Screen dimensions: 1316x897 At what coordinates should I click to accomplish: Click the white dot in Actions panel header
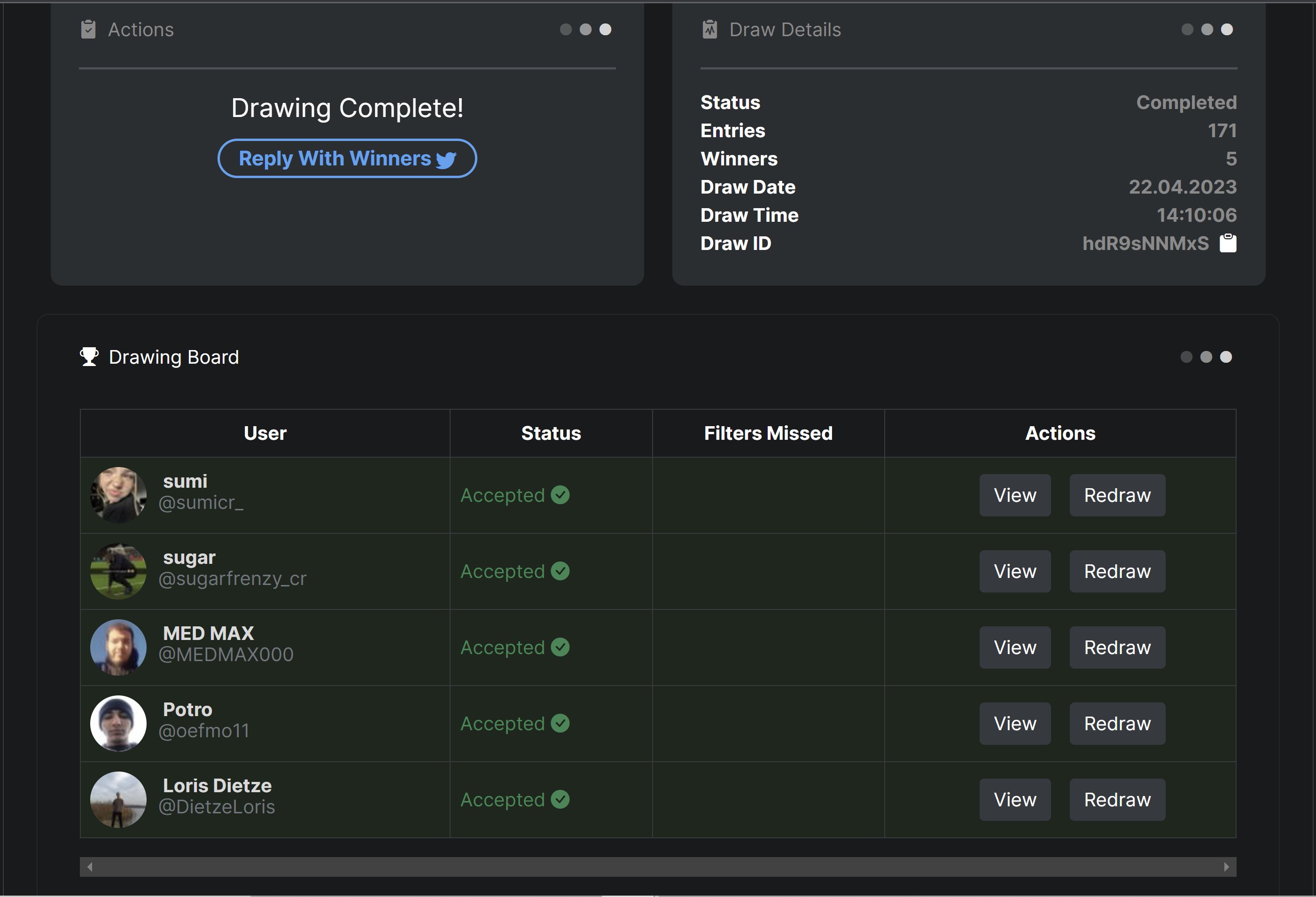[605, 30]
